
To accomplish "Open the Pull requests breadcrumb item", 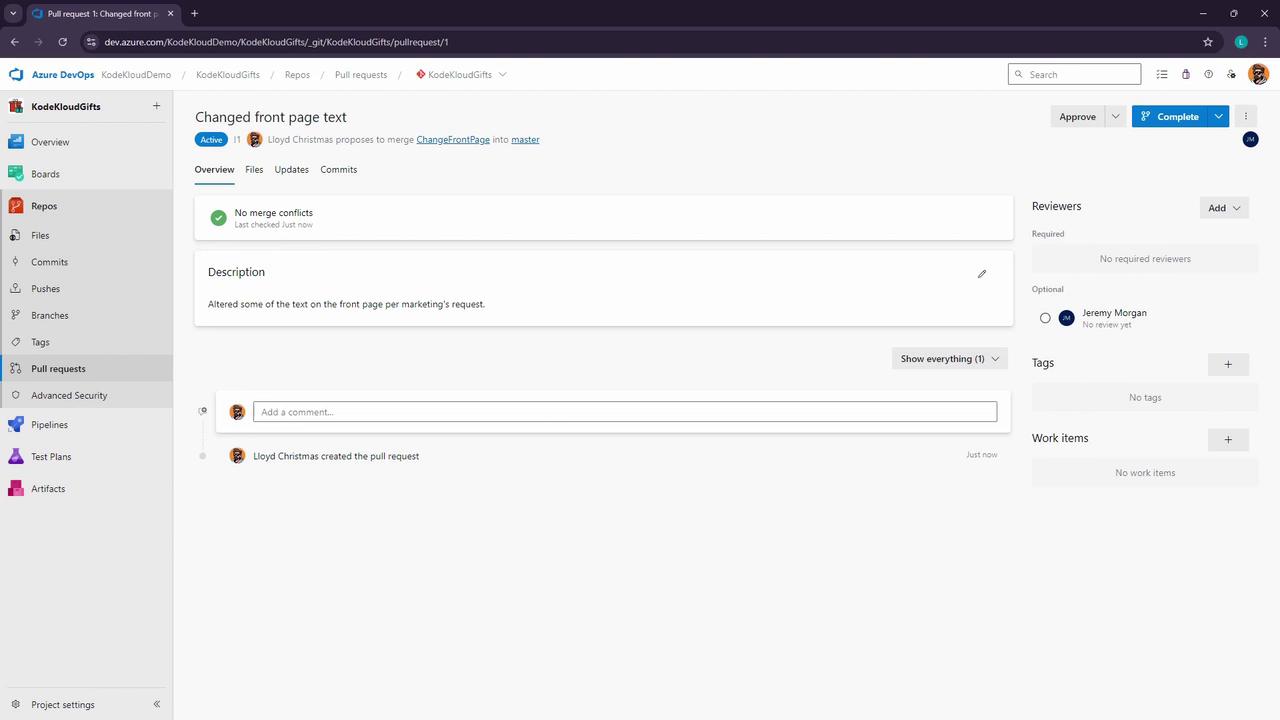I will [x=361, y=74].
